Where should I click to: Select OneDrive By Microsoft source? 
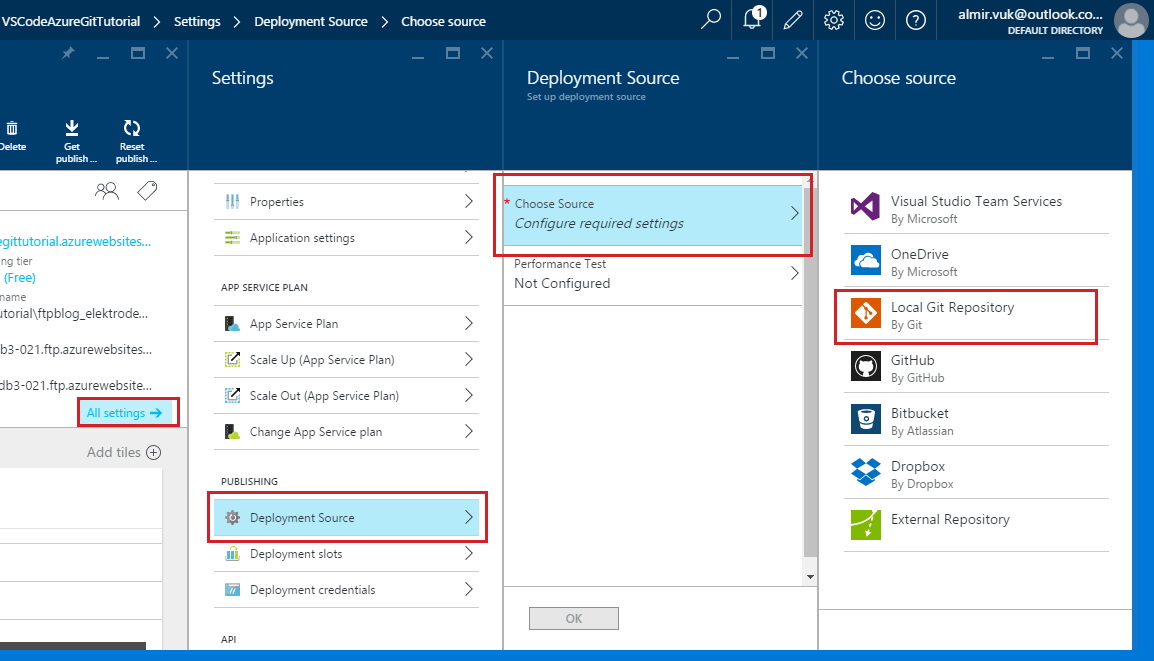pos(976,262)
